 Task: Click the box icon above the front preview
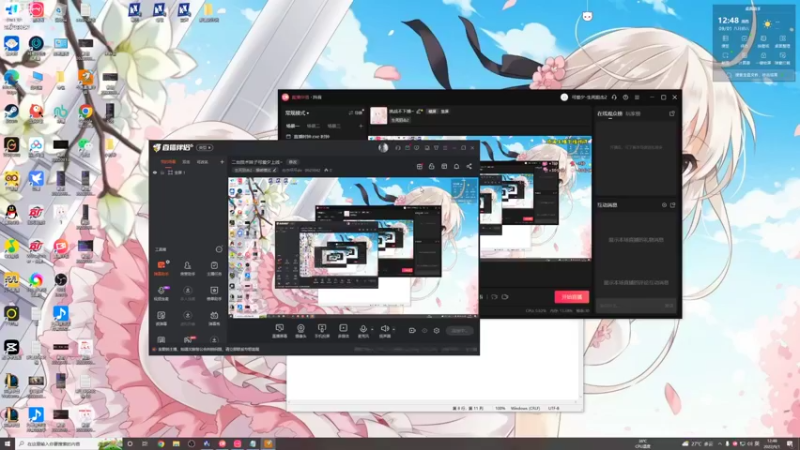click(444, 166)
